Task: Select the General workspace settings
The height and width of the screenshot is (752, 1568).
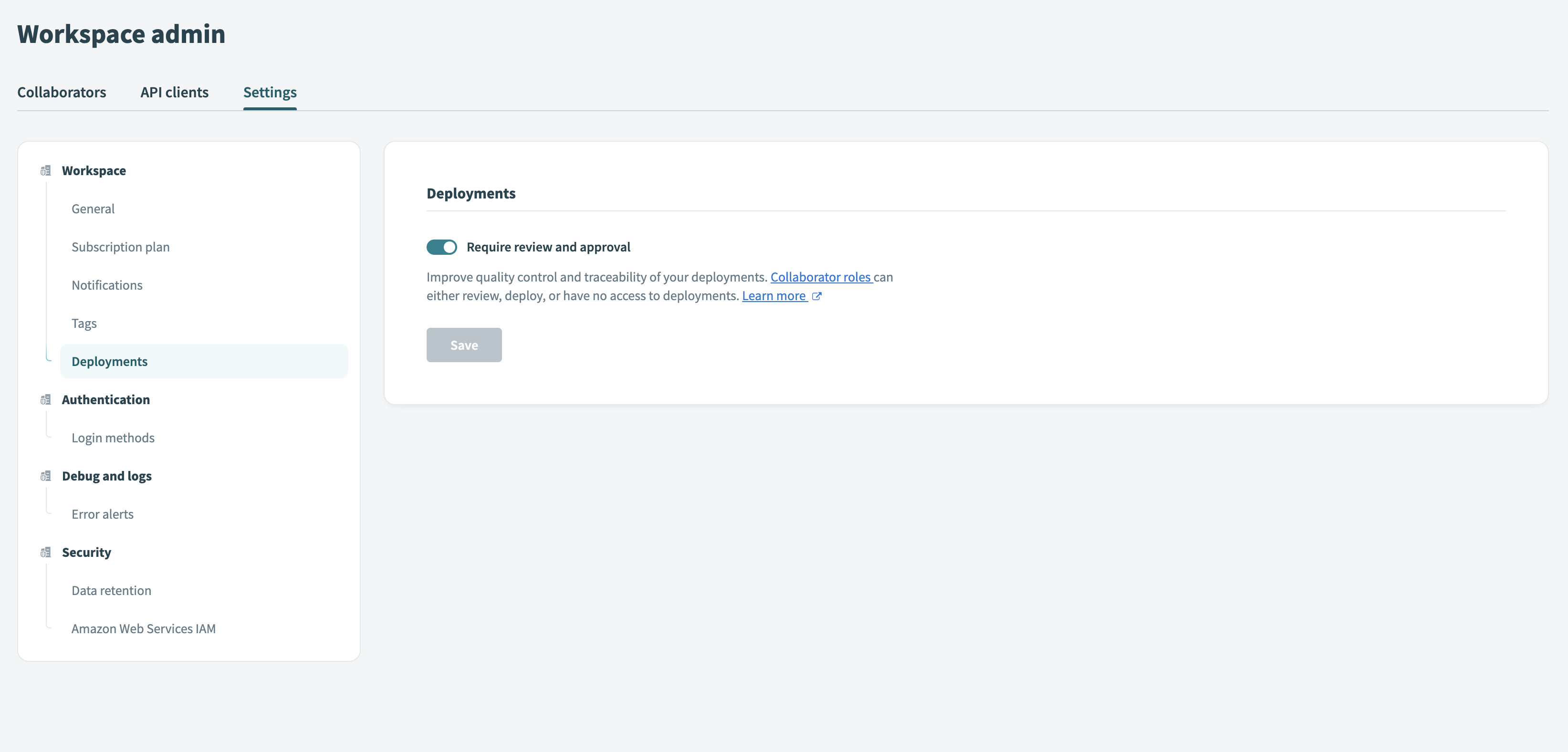Action: tap(92, 208)
